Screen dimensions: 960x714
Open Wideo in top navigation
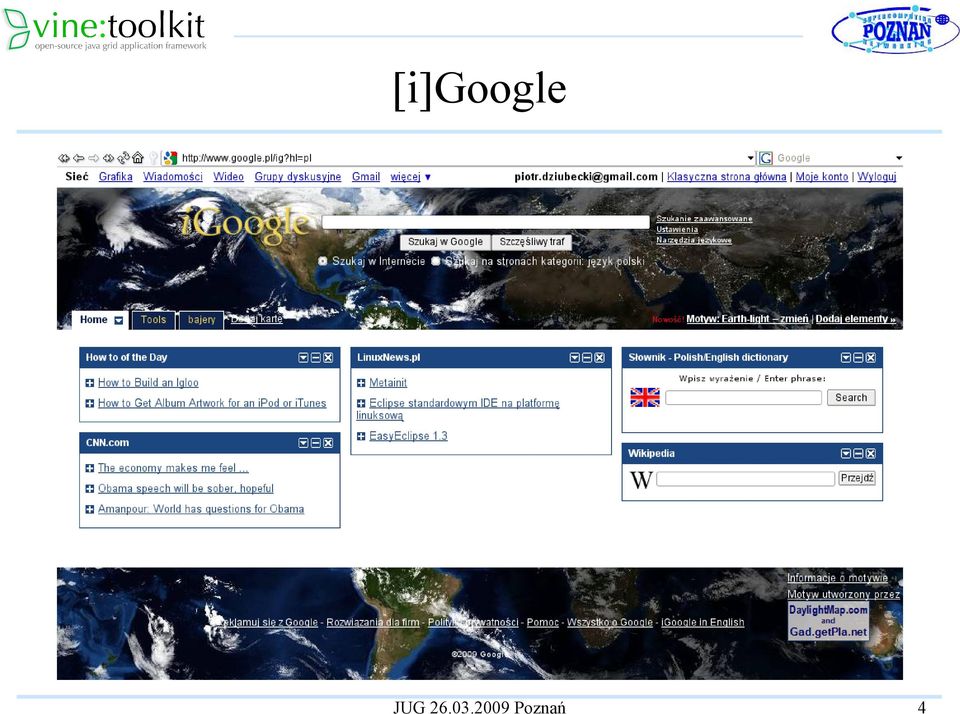(x=228, y=176)
